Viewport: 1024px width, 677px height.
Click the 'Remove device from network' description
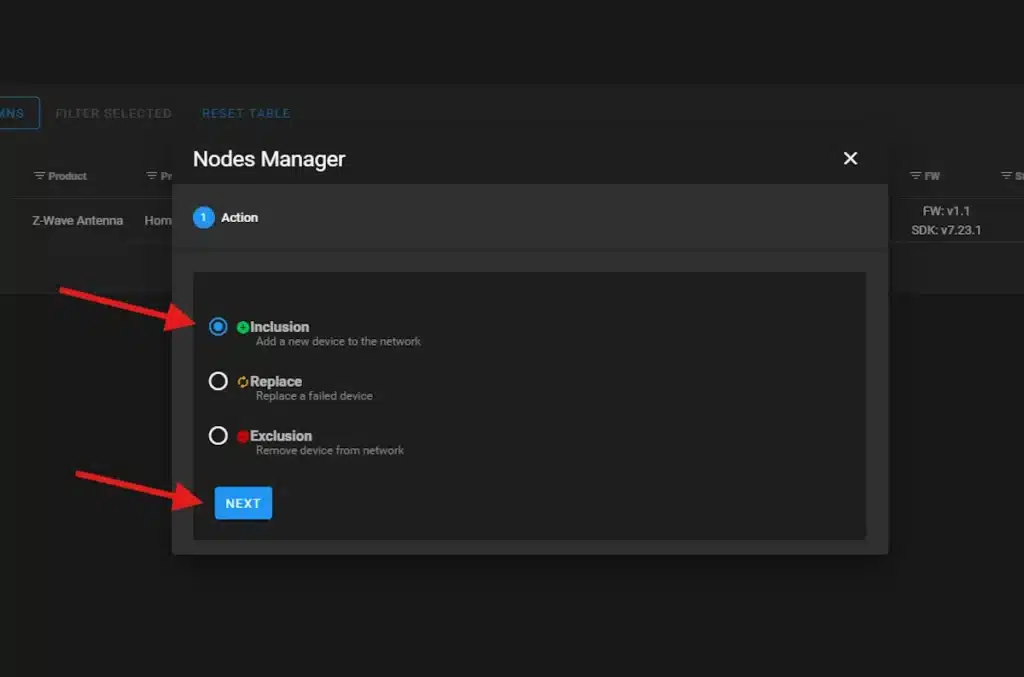(330, 450)
